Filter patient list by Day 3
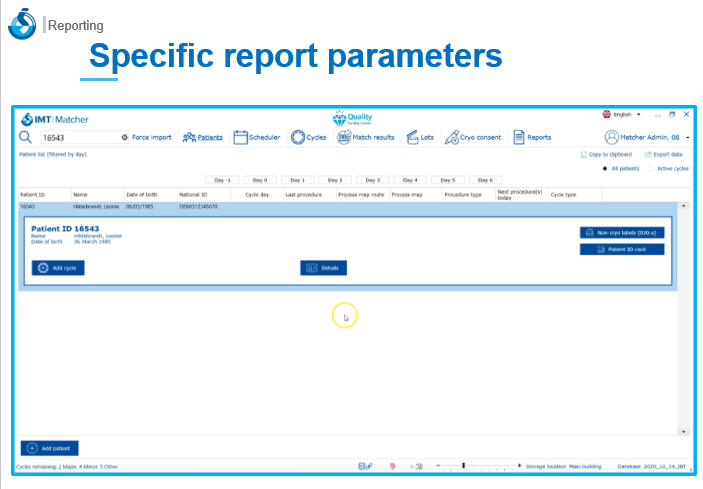Viewport: 703px width, 489px height. 372,180
